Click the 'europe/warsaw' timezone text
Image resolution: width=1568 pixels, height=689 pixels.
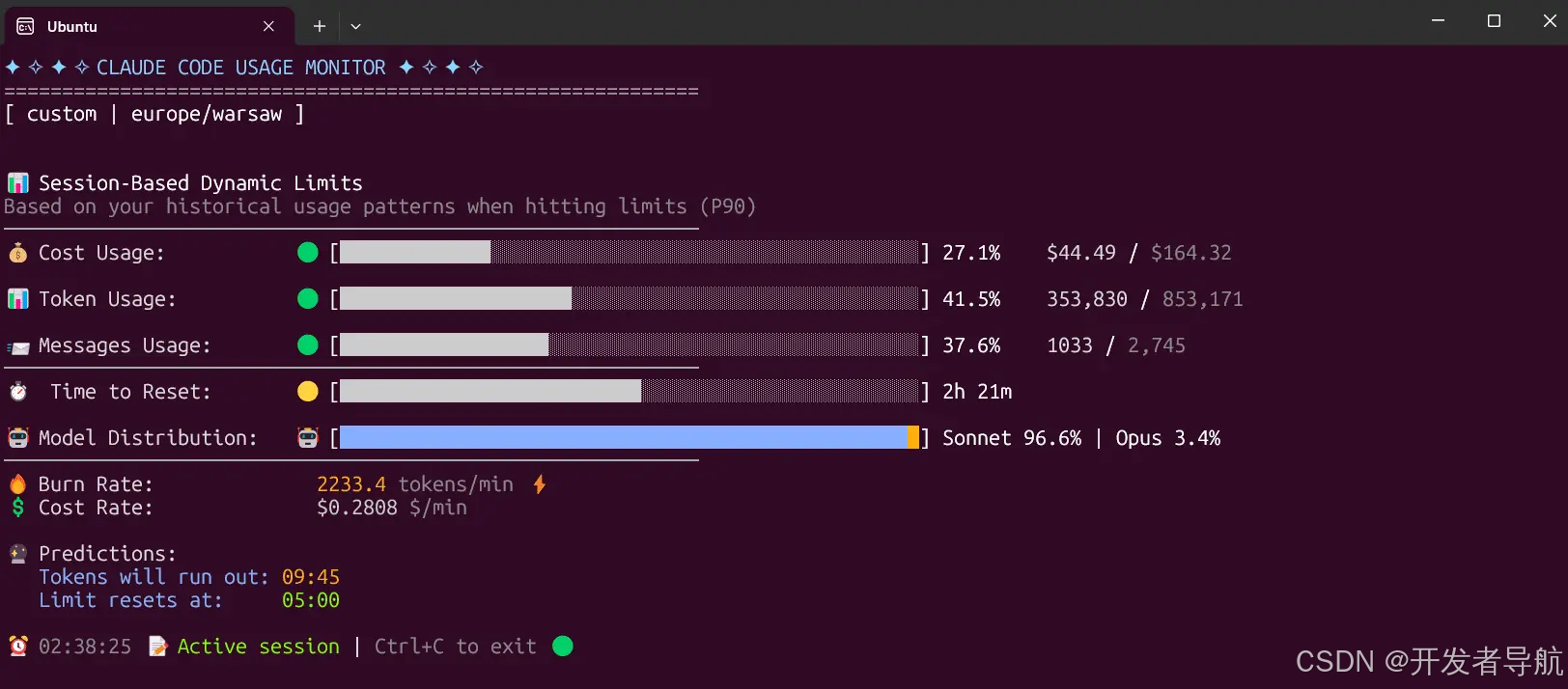[207, 114]
